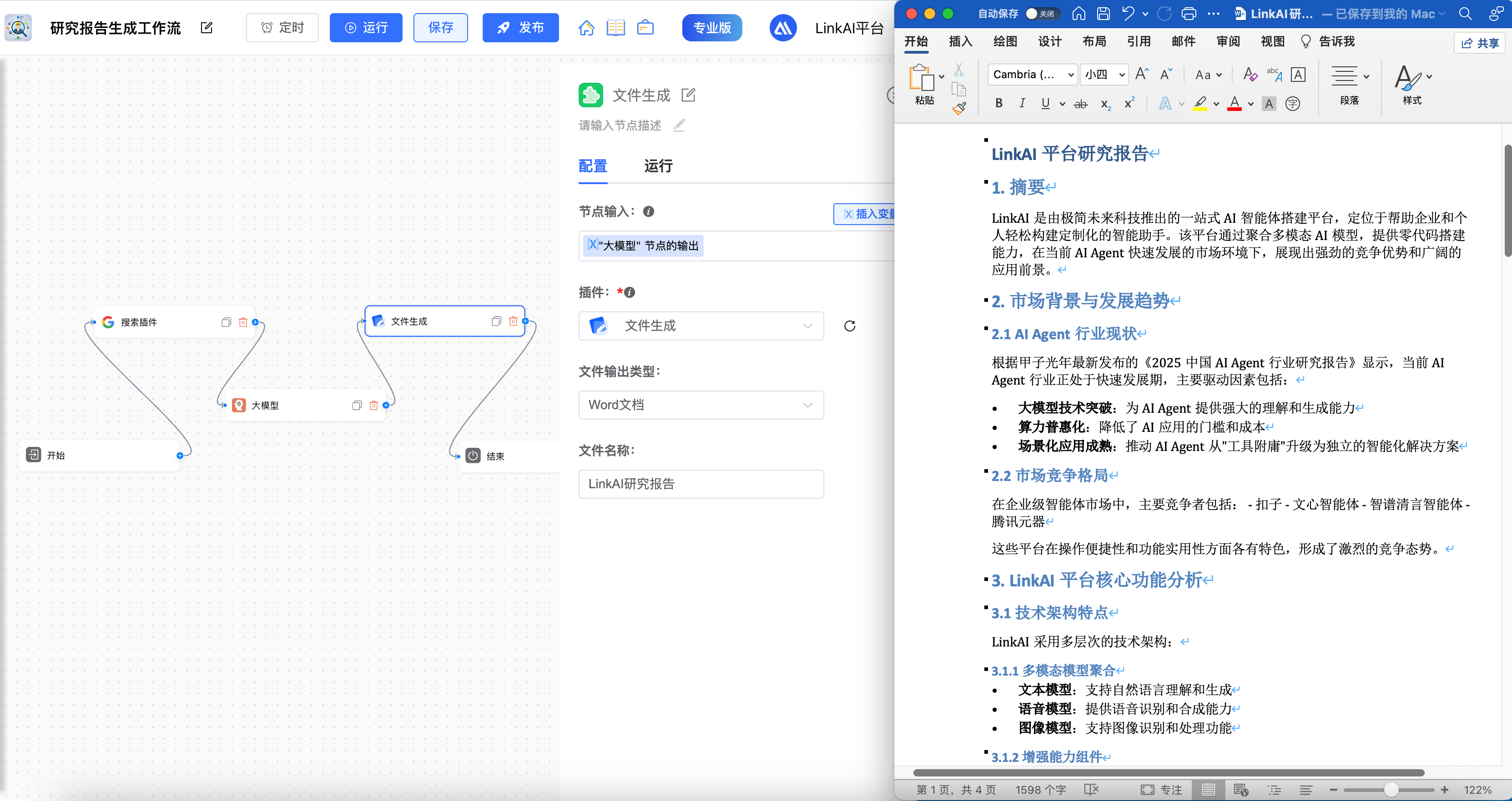Open search in Word title bar

click(x=1465, y=14)
